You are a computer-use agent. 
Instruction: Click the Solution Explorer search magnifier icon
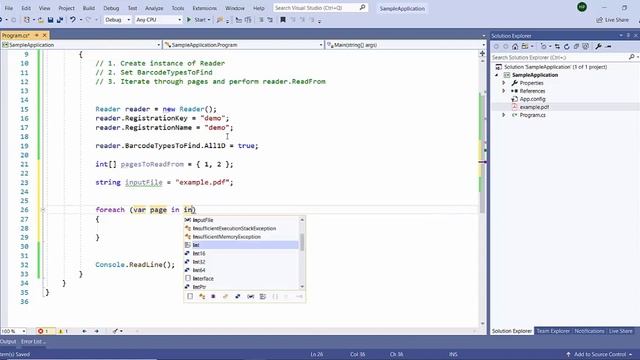[631, 57]
